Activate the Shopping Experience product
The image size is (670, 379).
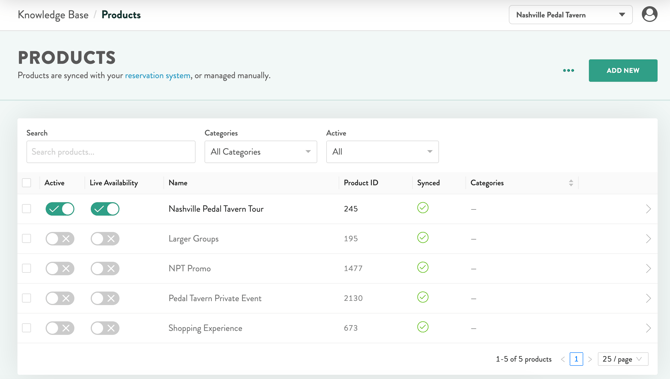60,328
